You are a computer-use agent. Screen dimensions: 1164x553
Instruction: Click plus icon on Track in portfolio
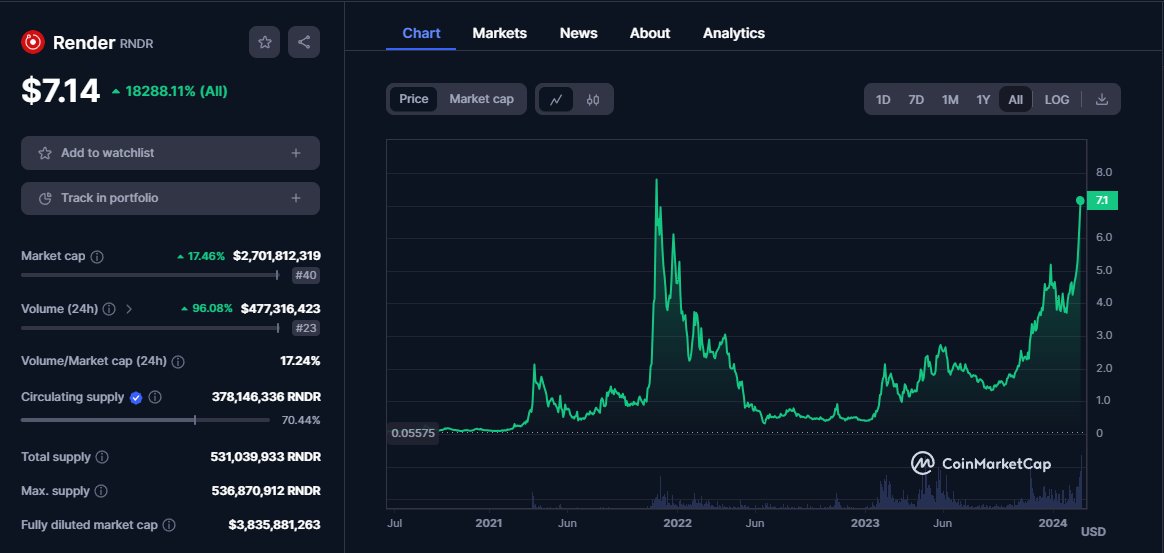pyautogui.click(x=295, y=198)
